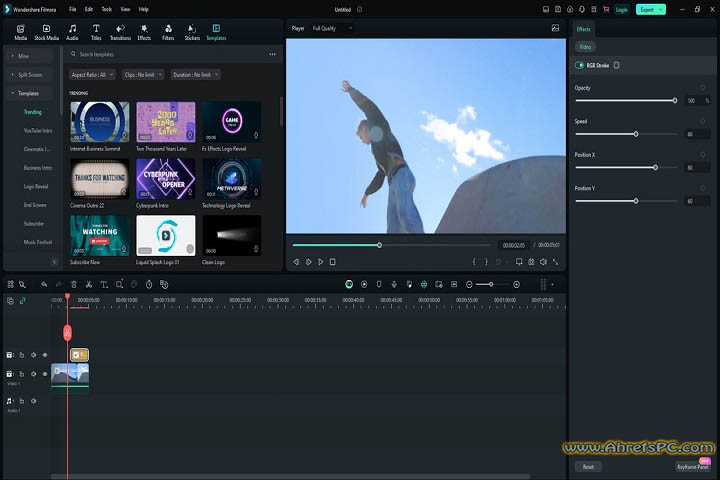Image resolution: width=720 pixels, height=480 pixels.
Task: Open the Keyframe Panel
Action: pyautogui.click(x=693, y=467)
